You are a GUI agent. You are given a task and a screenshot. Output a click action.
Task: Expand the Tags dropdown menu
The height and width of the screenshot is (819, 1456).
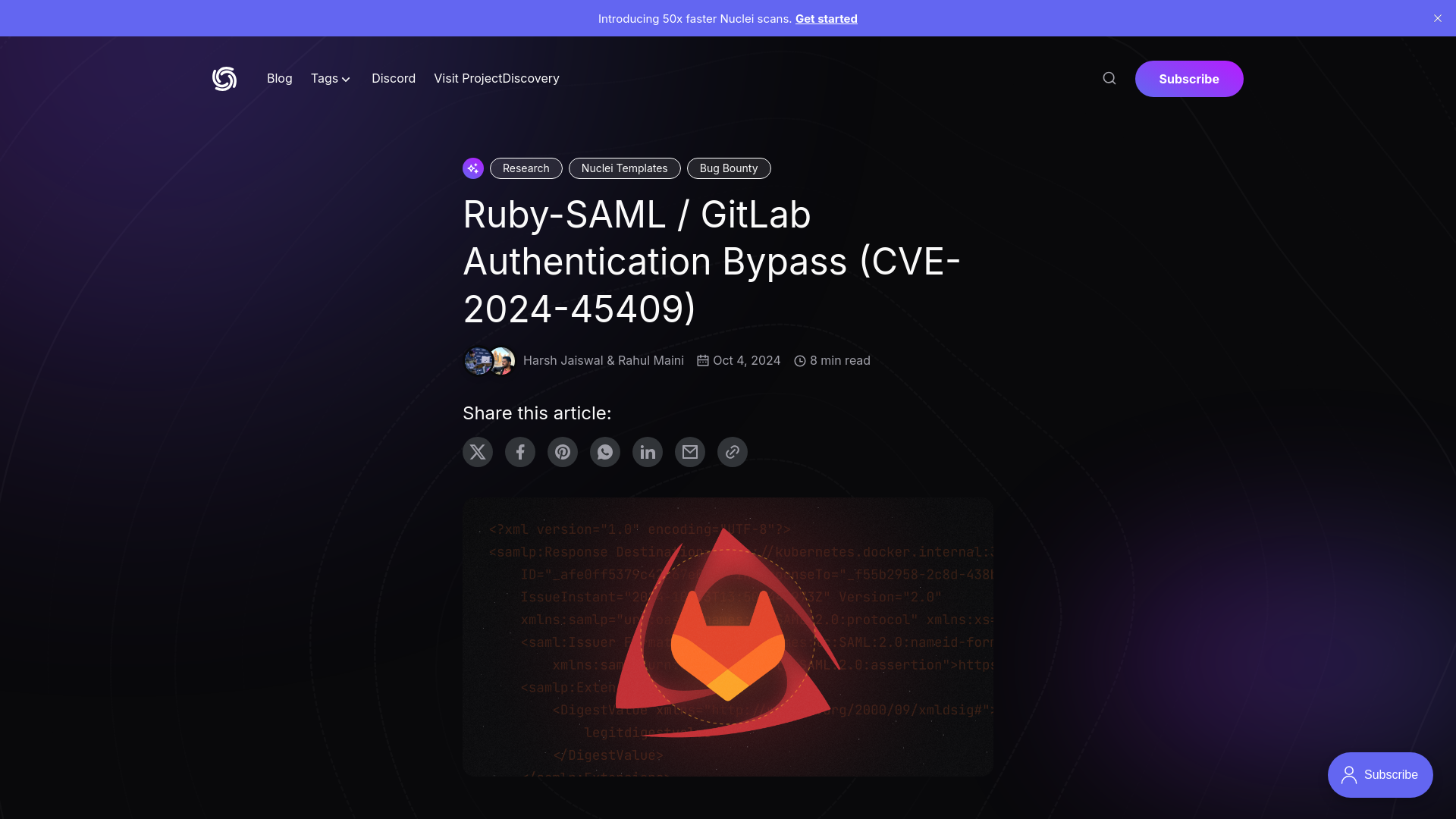(x=330, y=78)
